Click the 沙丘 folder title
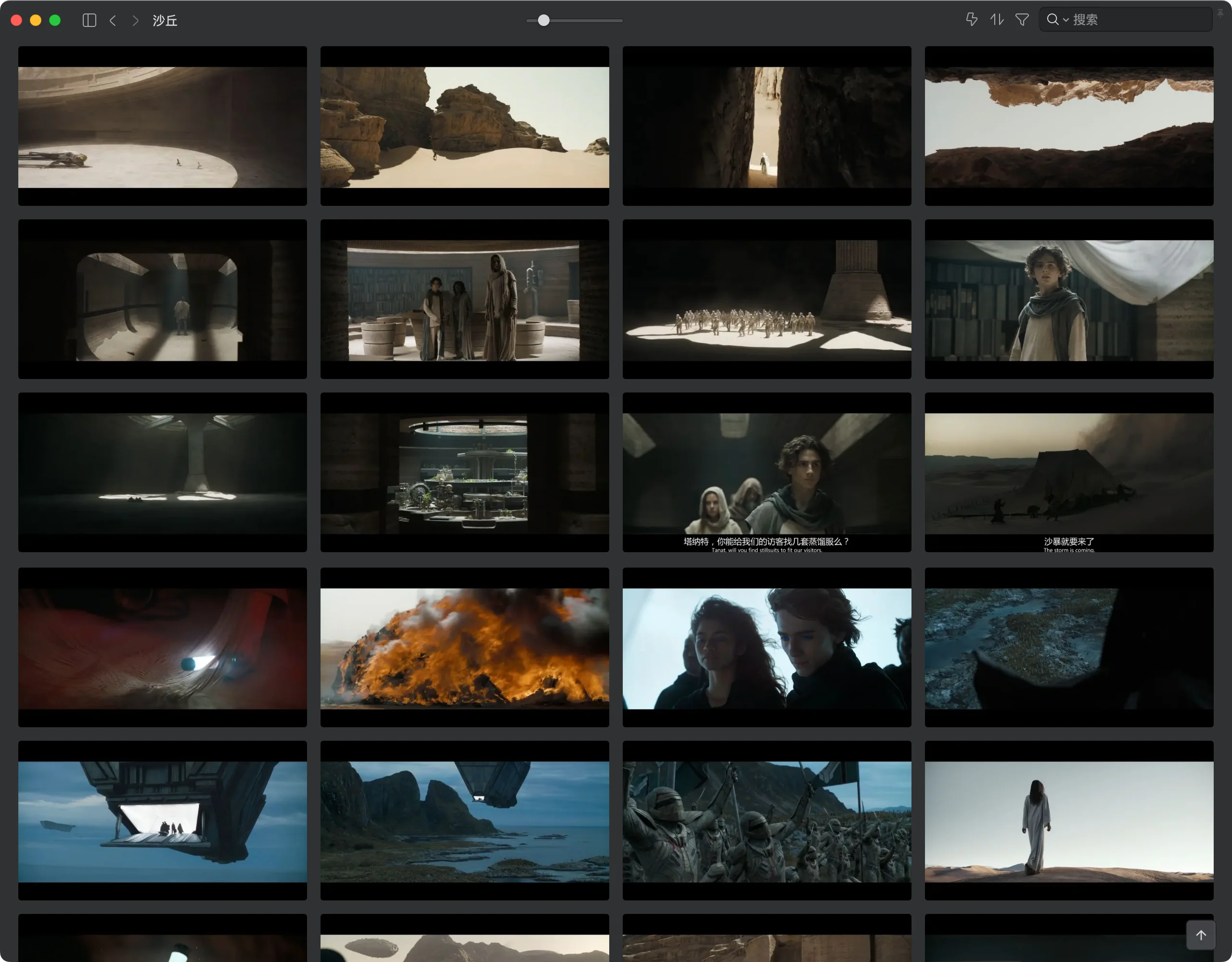Image resolution: width=1232 pixels, height=962 pixels. click(165, 20)
